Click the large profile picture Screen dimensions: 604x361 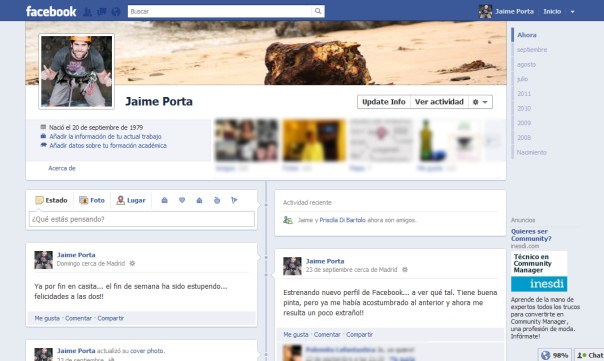(77, 71)
